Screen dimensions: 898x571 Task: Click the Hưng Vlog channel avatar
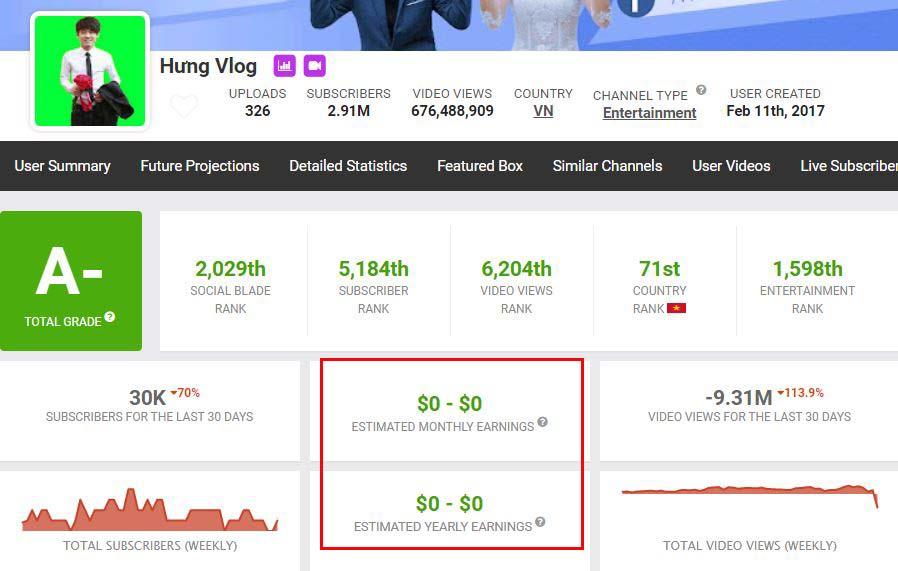click(x=90, y=71)
